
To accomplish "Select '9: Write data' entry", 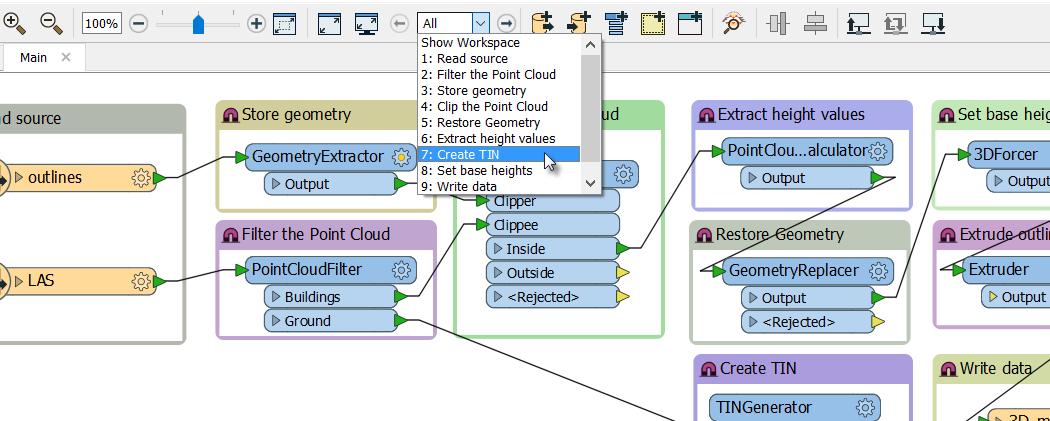I will [499, 187].
